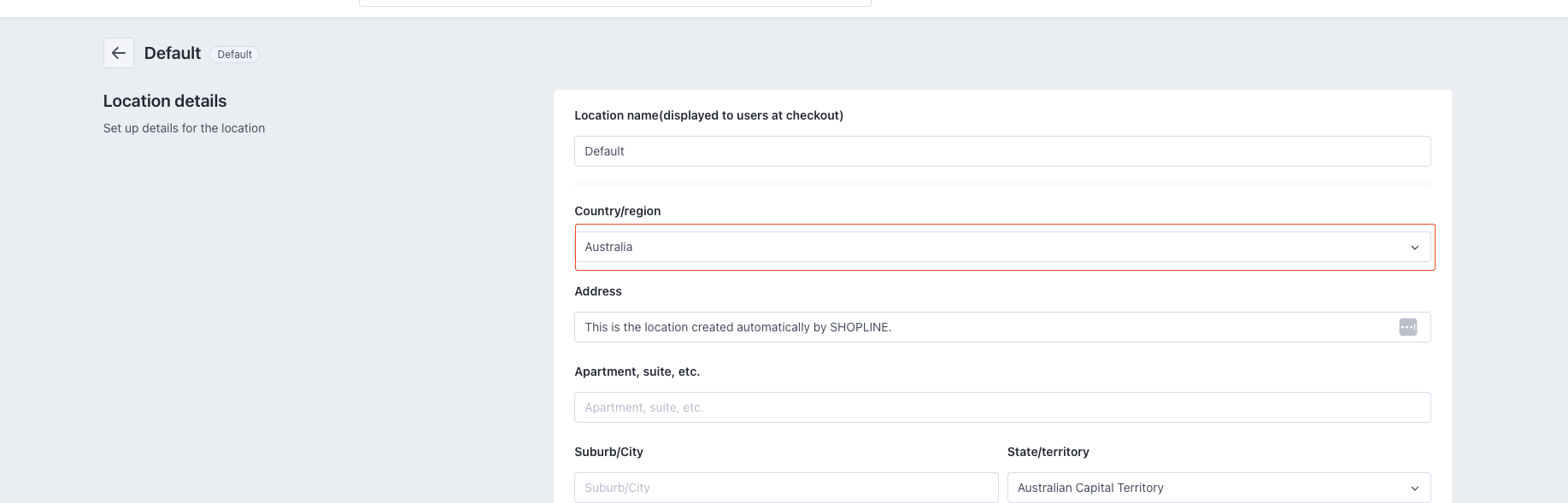Screen dimensions: 1568x503
Task: Click the Country/region label
Action: click(x=617, y=211)
